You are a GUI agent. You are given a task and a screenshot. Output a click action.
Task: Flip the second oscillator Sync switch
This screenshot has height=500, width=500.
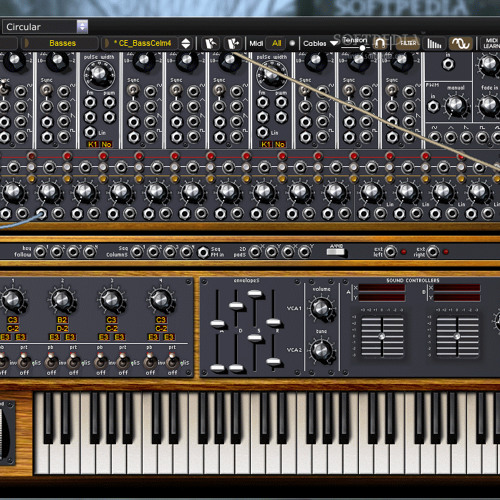tap(46, 90)
